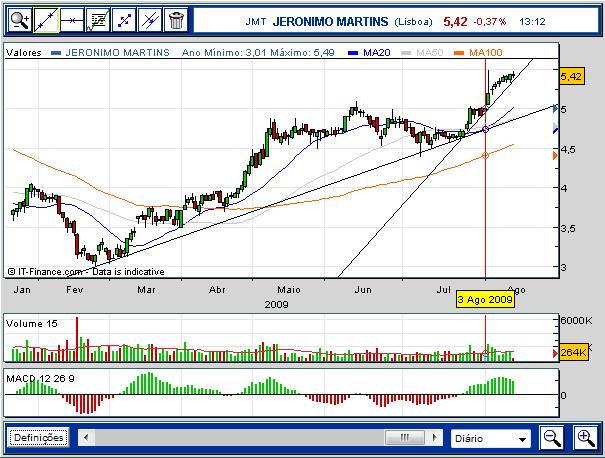Open the chart text annotation tool
The image size is (605, 458).
[x=98, y=20]
